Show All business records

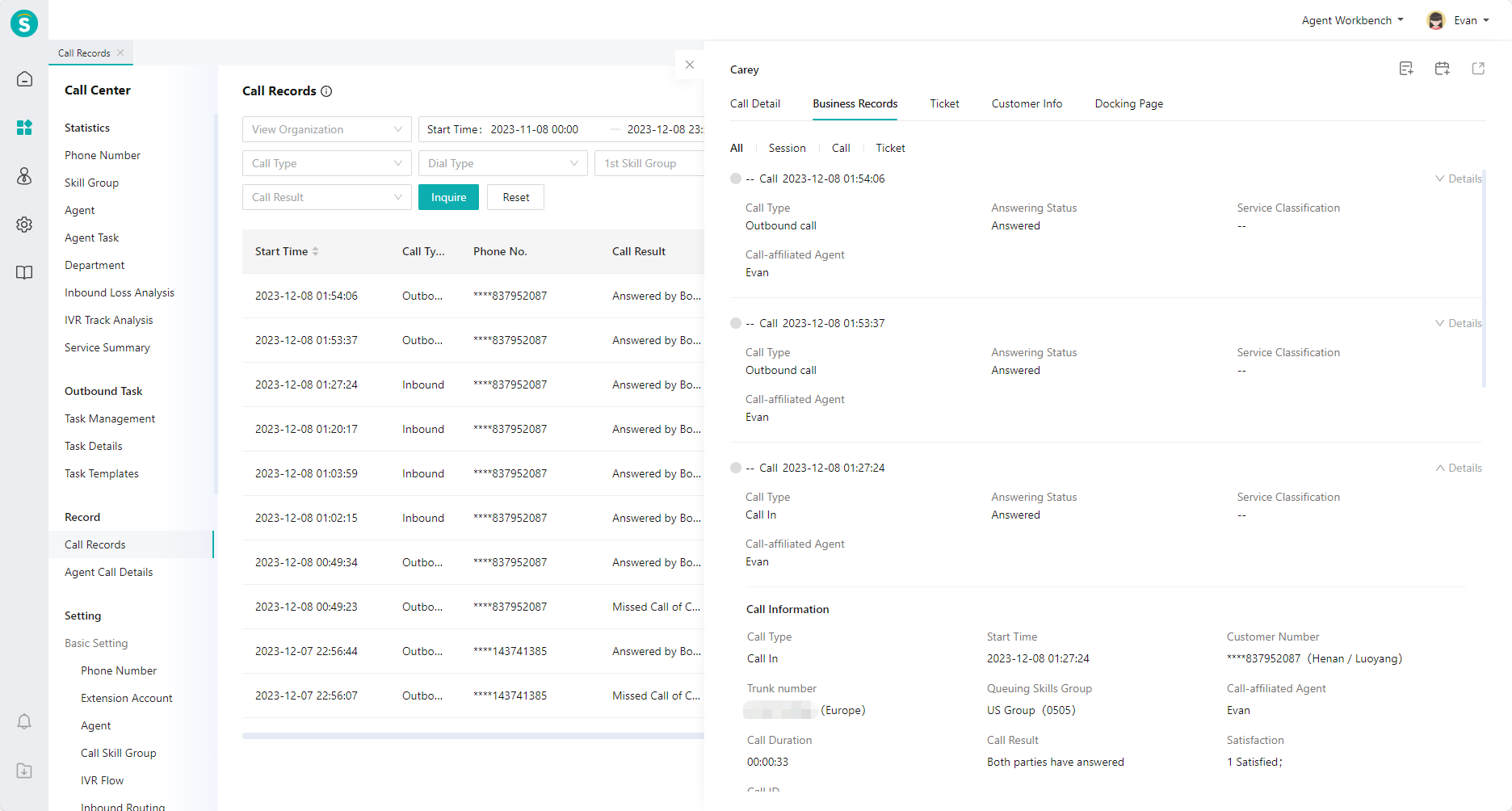click(x=737, y=148)
